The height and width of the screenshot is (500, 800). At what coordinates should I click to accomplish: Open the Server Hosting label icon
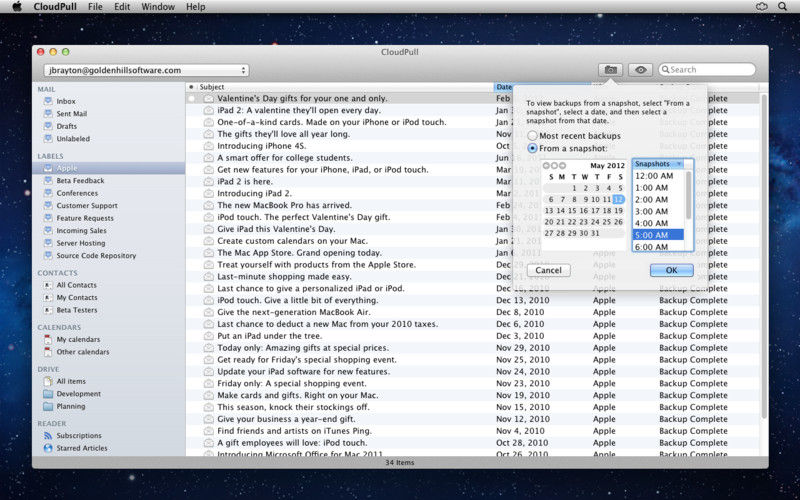[x=48, y=243]
